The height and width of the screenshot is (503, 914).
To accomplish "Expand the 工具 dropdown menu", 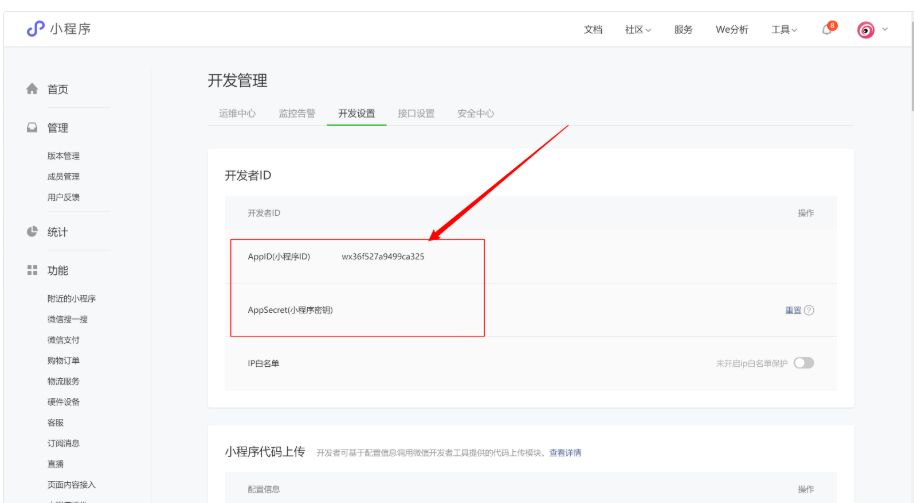I will [784, 30].
